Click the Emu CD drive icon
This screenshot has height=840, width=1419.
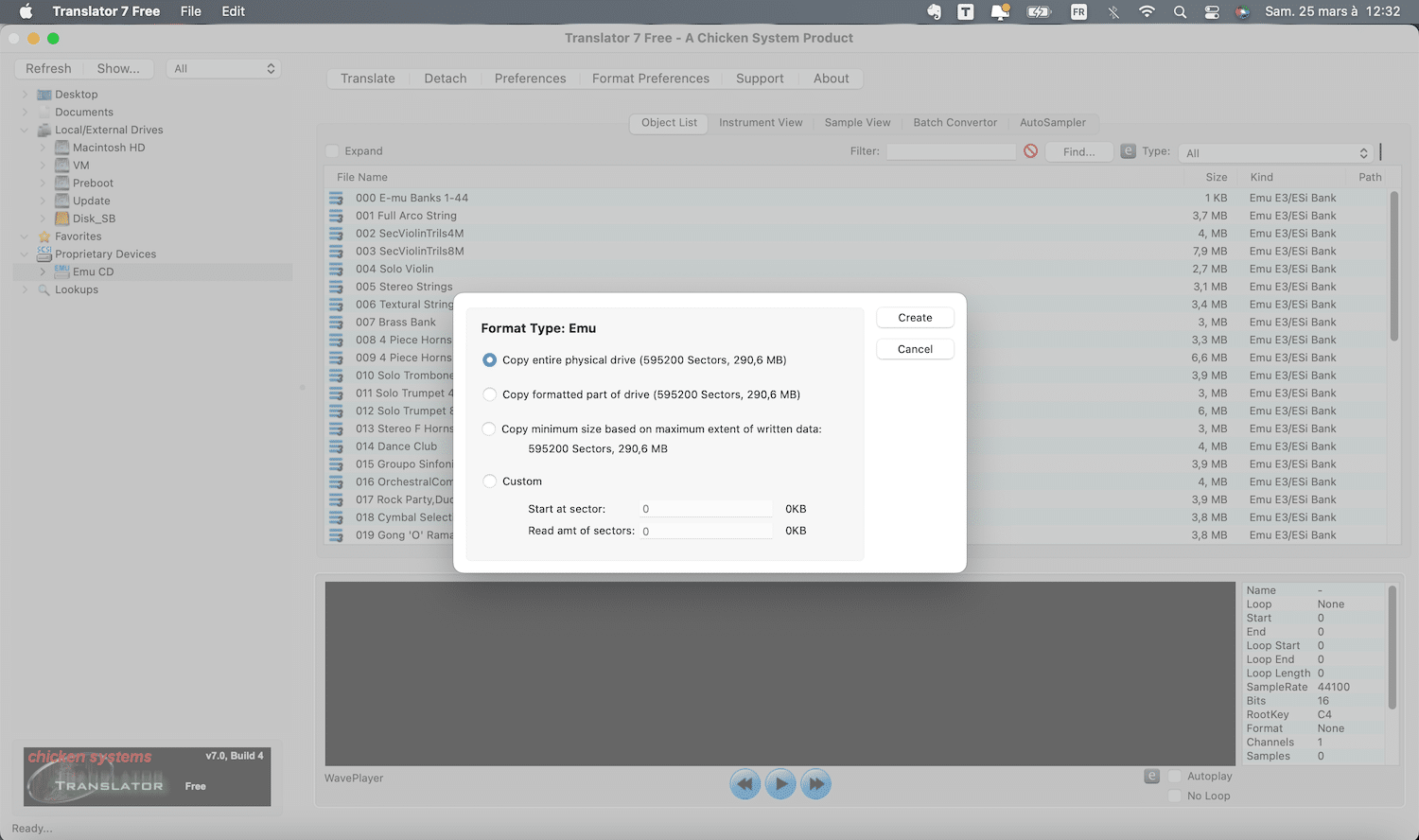pos(62,271)
